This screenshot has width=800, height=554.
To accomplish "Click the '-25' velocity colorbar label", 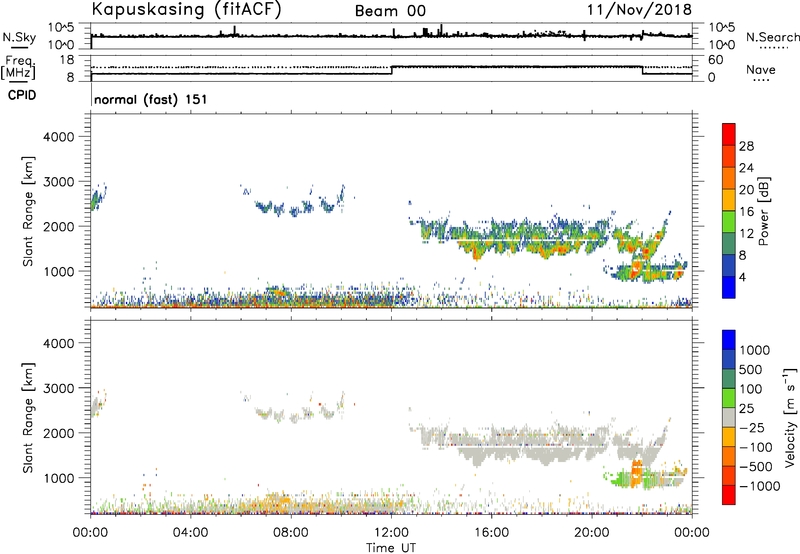I will (751, 428).
